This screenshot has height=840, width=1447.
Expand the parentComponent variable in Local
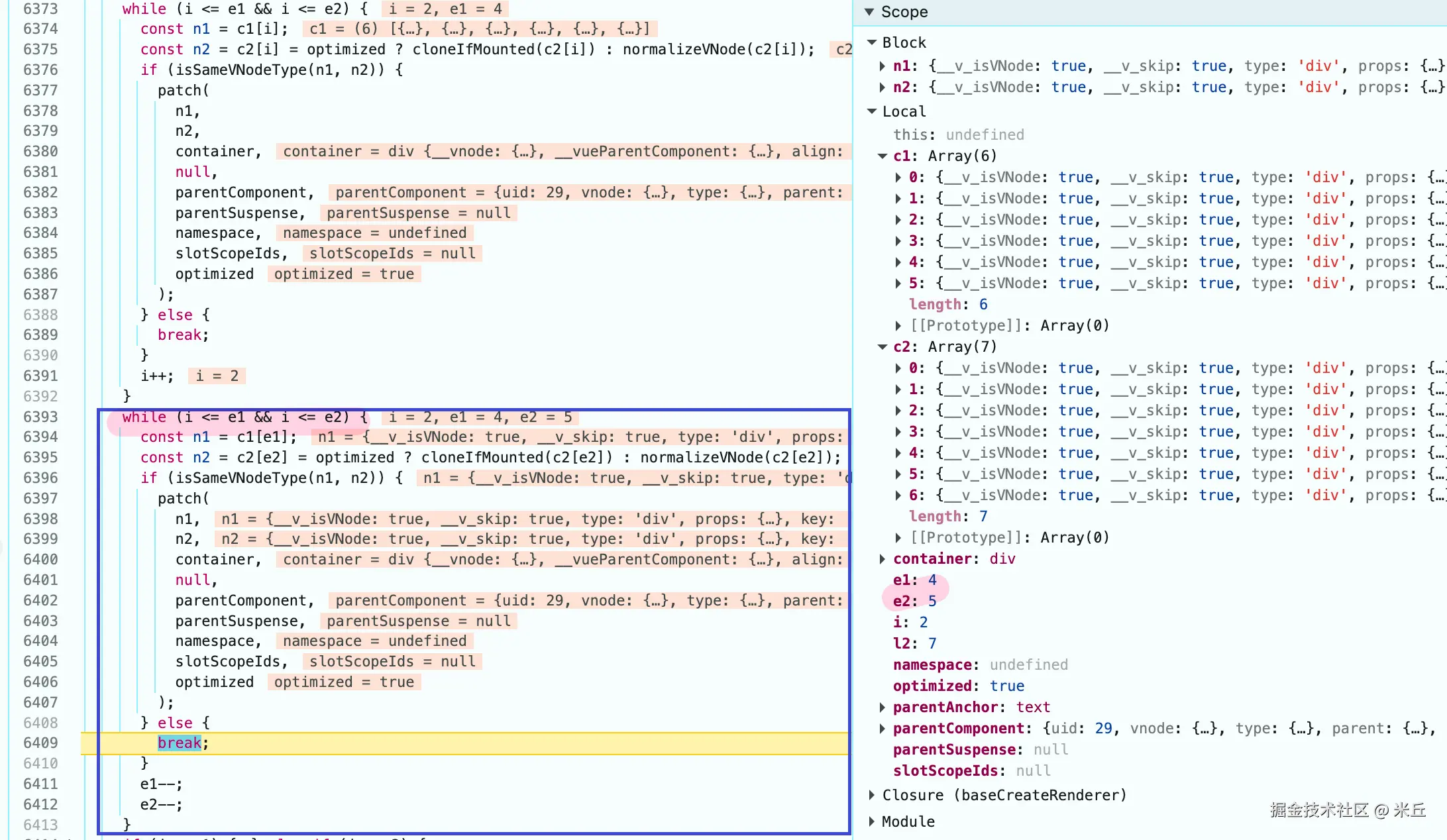tap(883, 729)
